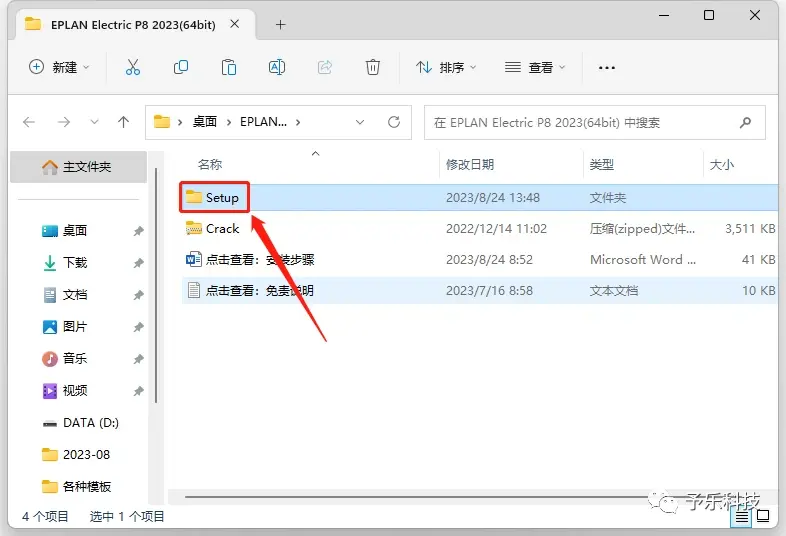Unpin 音乐 using its pin icon
786x536 pixels.
click(x=138, y=360)
